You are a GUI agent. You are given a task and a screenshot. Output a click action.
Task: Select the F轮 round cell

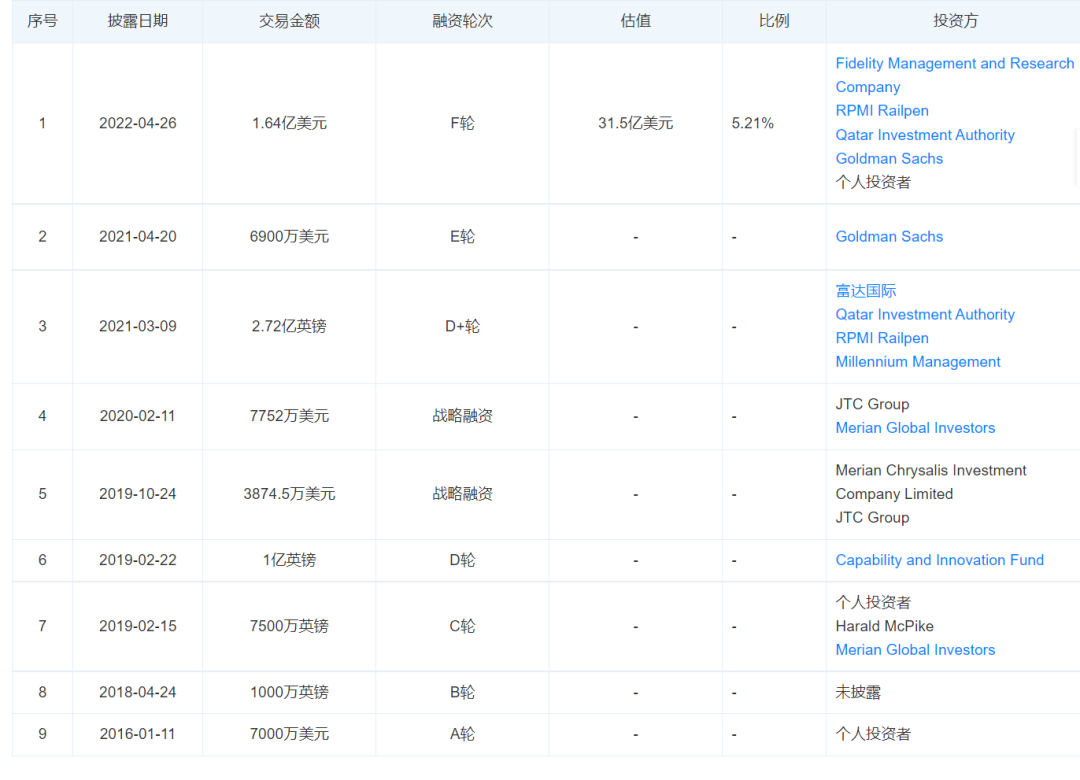point(462,123)
